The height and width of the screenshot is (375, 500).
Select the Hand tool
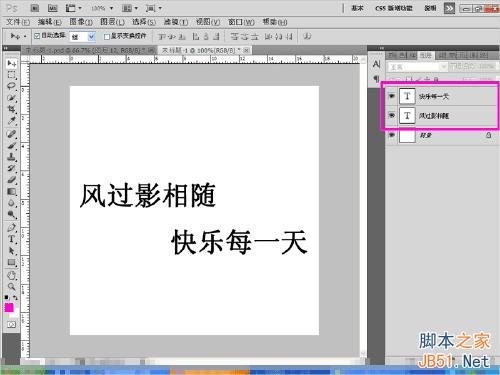click(12, 275)
